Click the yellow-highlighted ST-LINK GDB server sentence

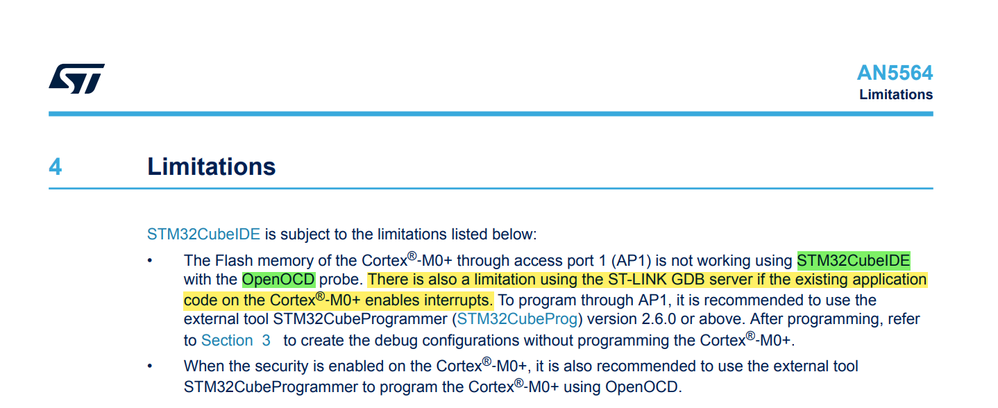pos(554,289)
